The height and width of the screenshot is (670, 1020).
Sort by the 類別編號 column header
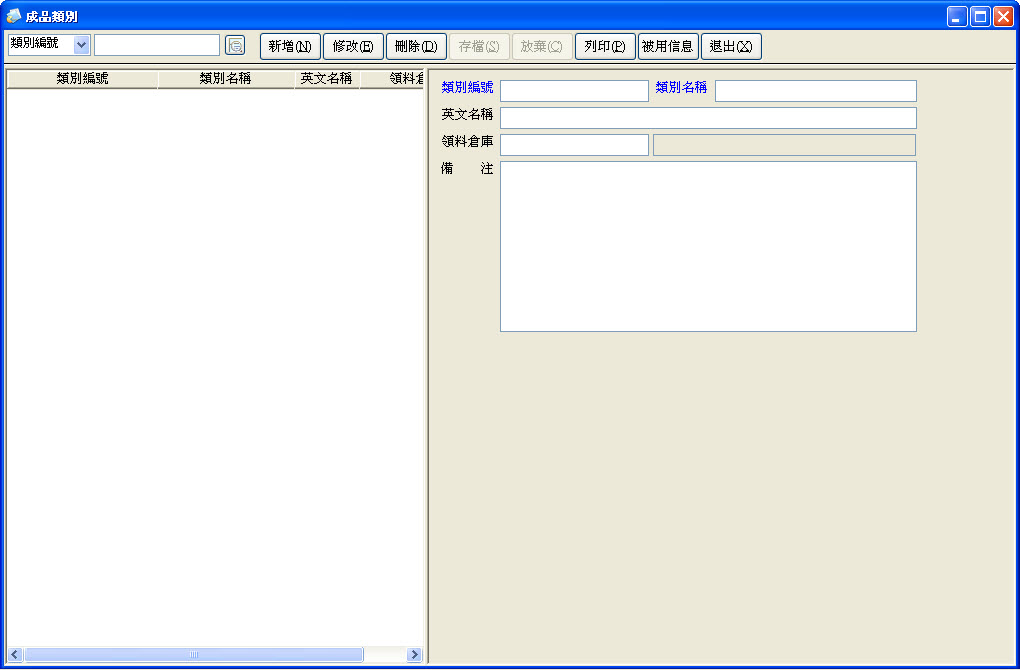coord(83,79)
